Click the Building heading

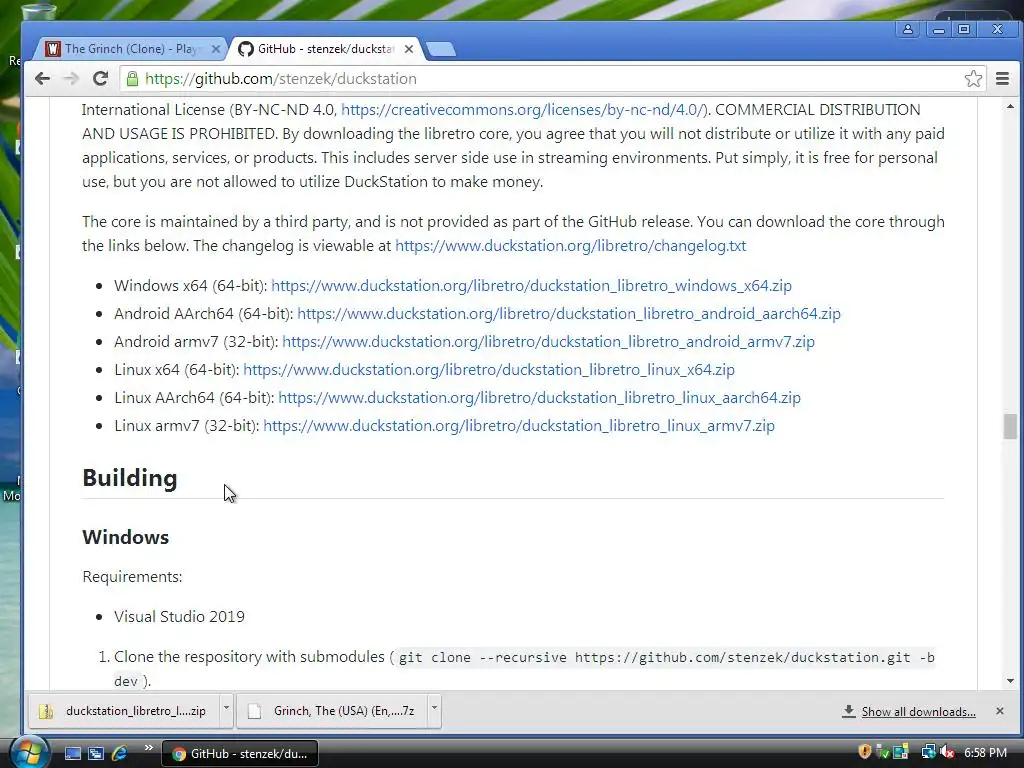129,478
